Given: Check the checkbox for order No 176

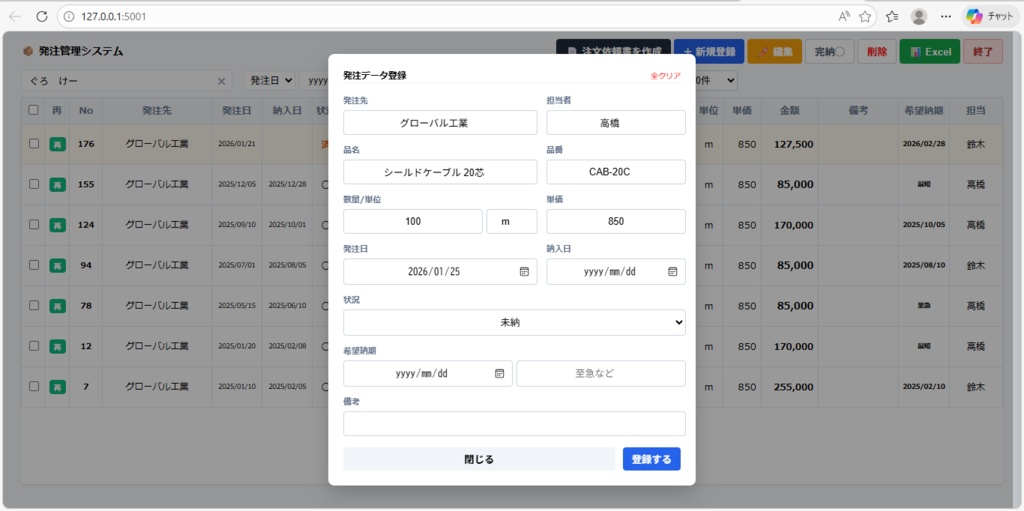Looking at the screenshot, I should (x=34, y=144).
